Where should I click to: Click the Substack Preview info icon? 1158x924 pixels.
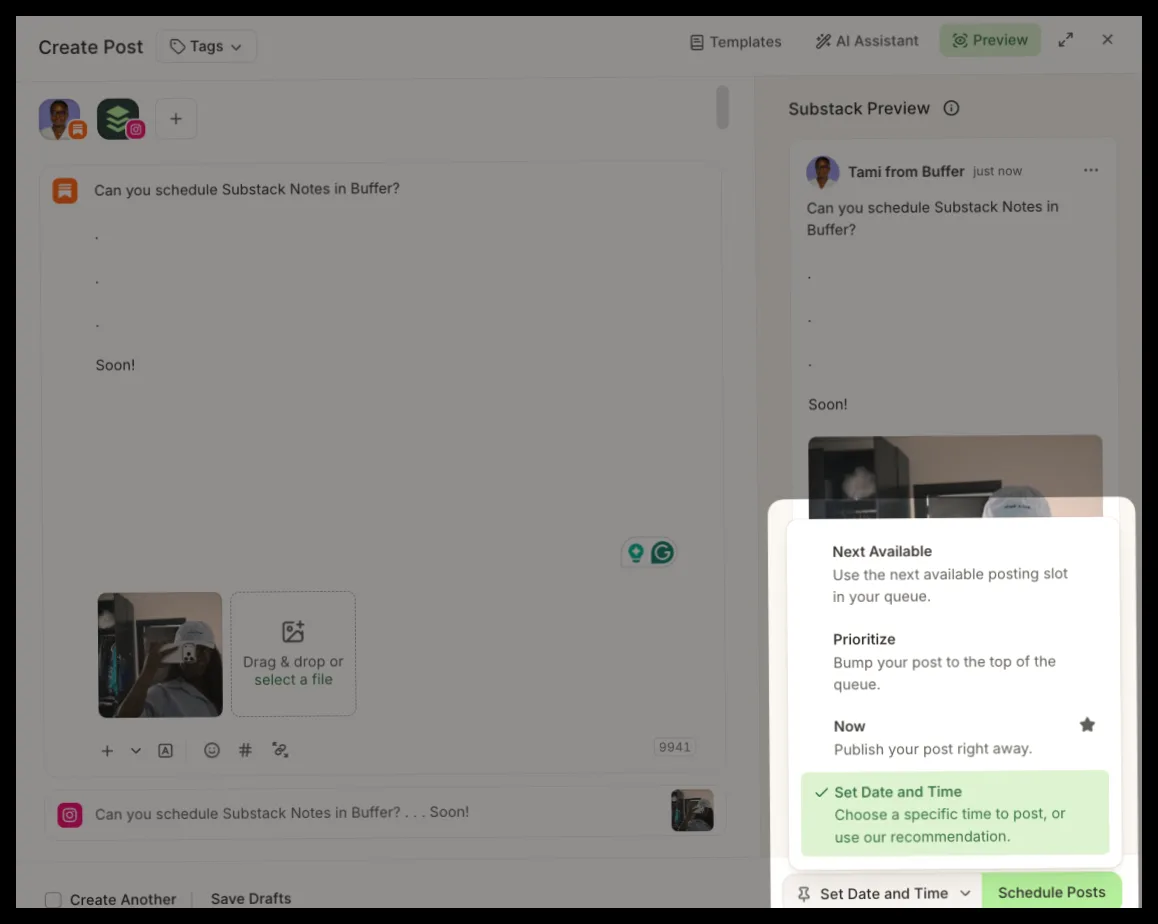pyautogui.click(x=951, y=109)
